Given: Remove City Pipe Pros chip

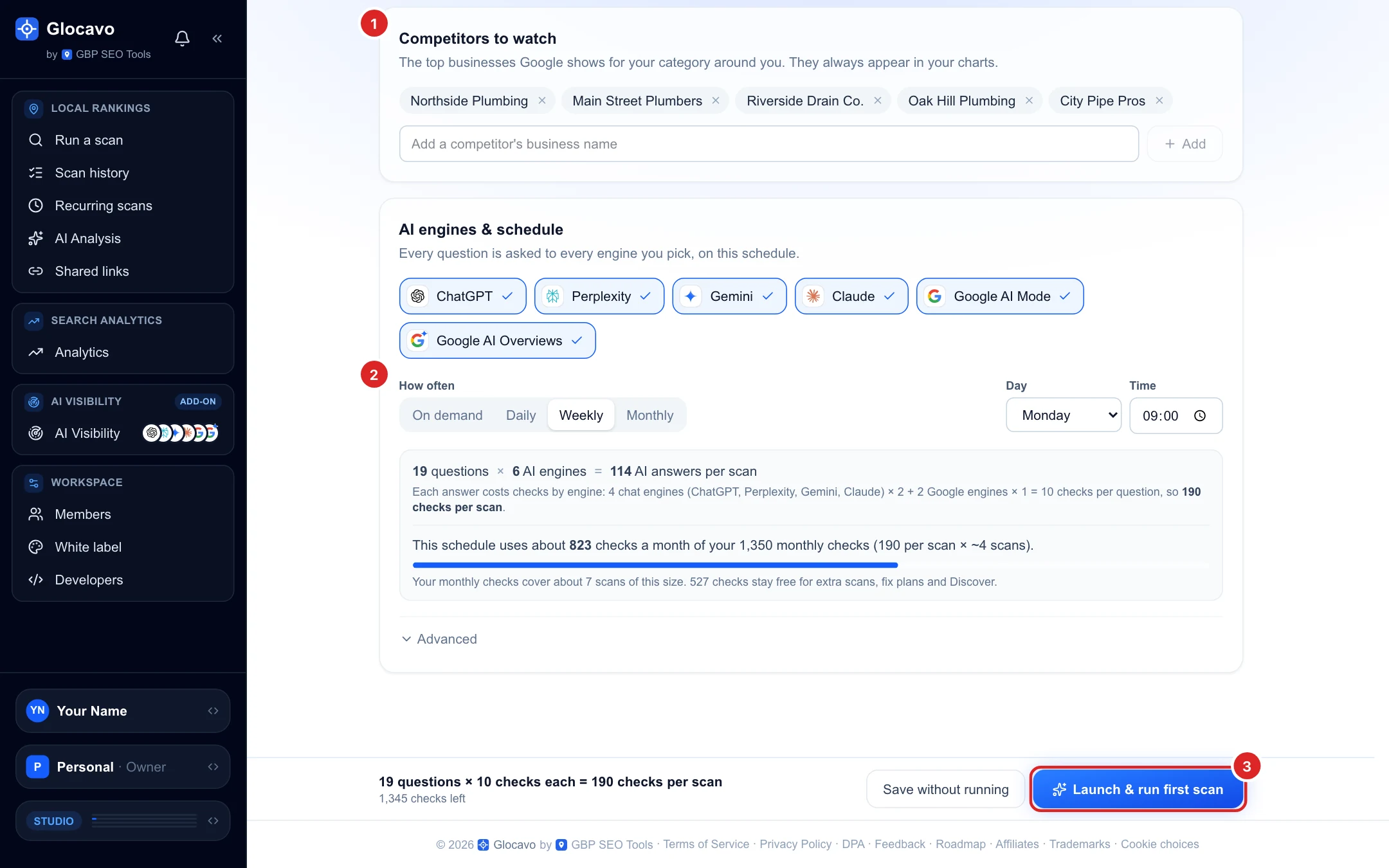Looking at the screenshot, I should [x=1159, y=101].
